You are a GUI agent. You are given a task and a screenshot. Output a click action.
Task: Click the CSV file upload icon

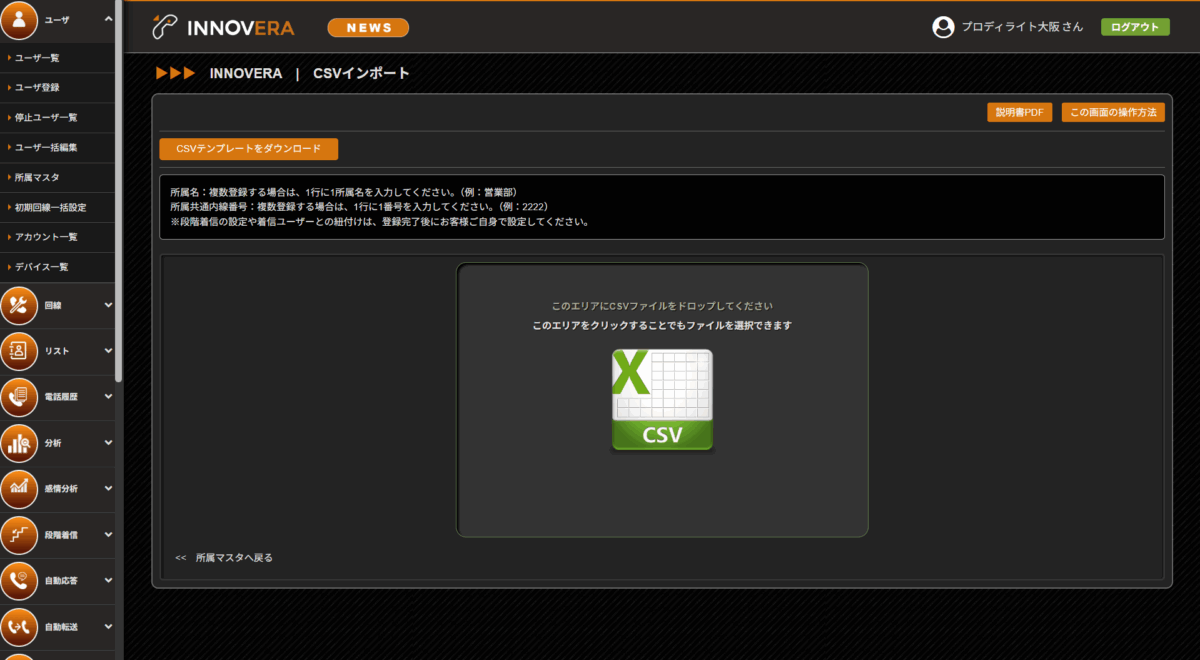(662, 400)
